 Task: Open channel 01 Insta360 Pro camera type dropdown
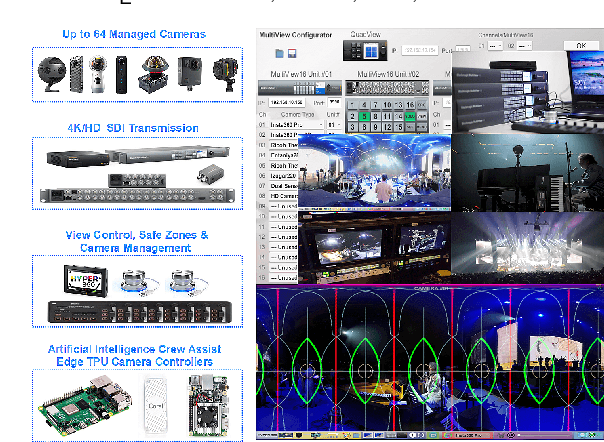[296, 125]
